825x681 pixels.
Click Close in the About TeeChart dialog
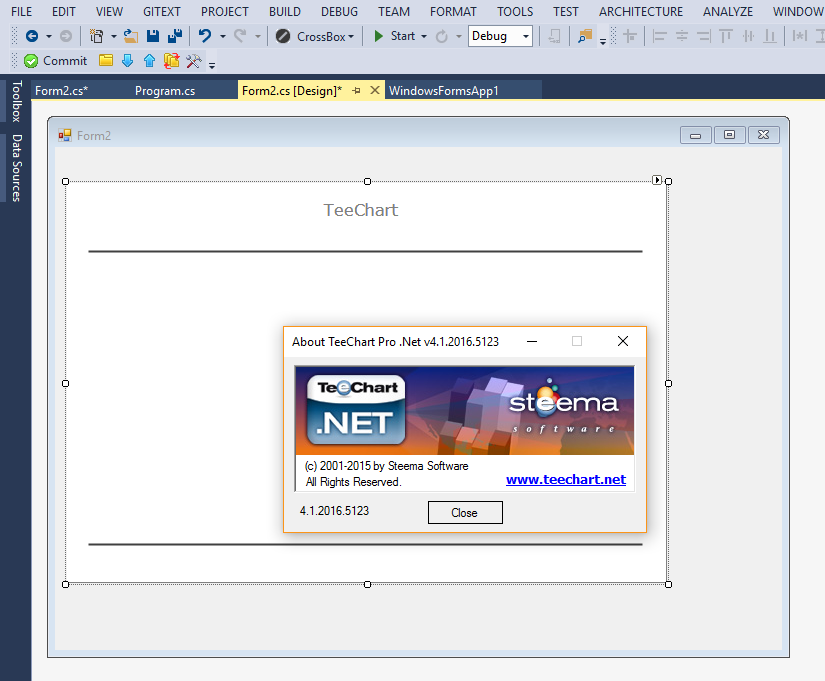click(465, 513)
